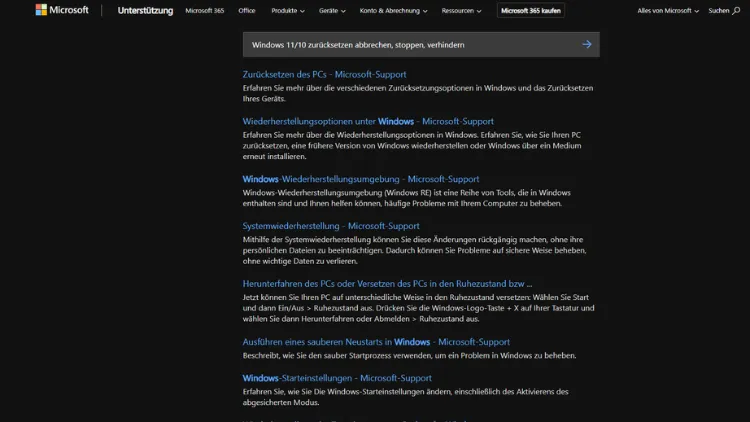Viewport: 750px width, 422px height.
Task: Open the Office menu item
Action: 247,11
